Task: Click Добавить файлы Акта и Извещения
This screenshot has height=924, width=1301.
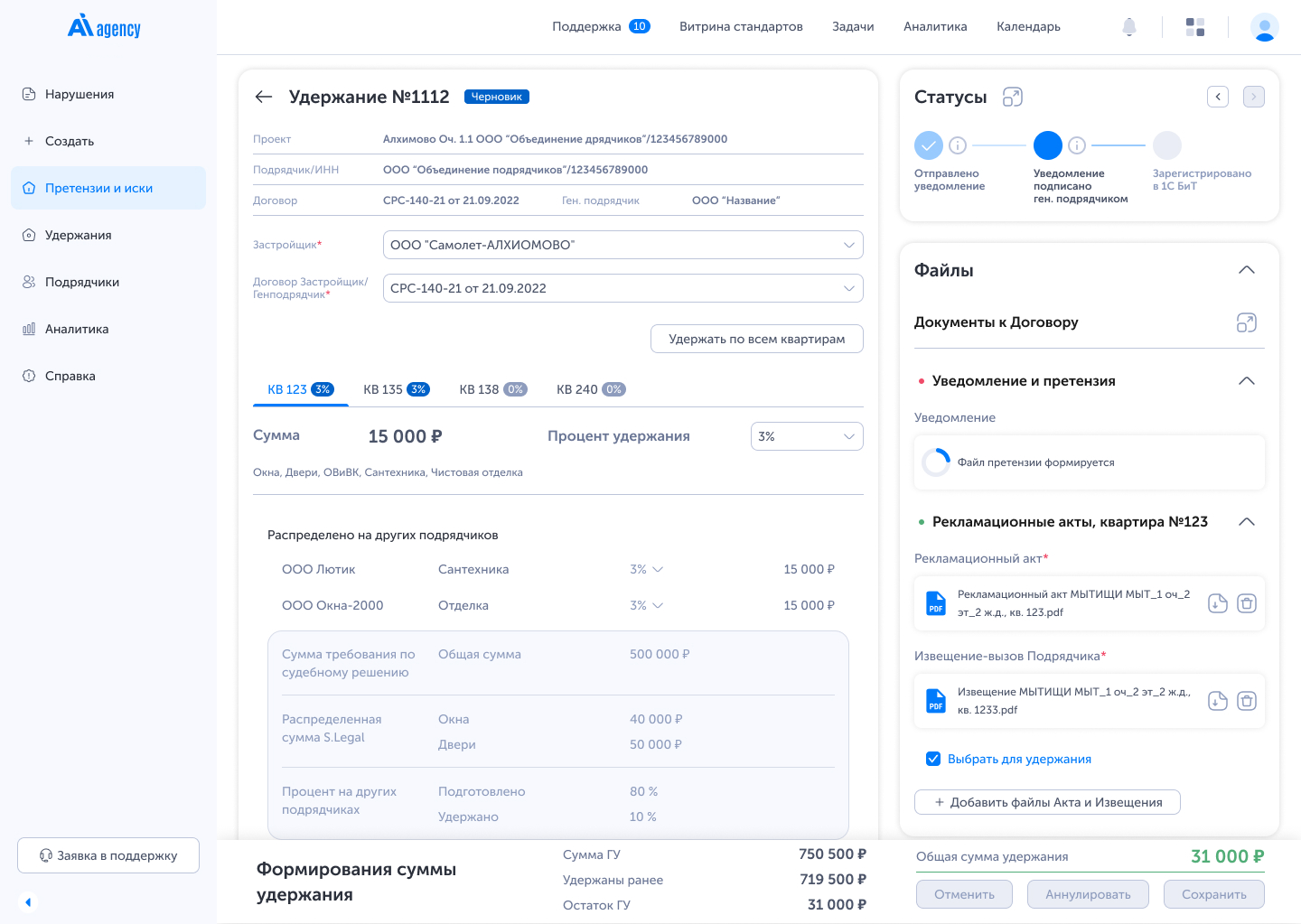Action: click(1047, 802)
